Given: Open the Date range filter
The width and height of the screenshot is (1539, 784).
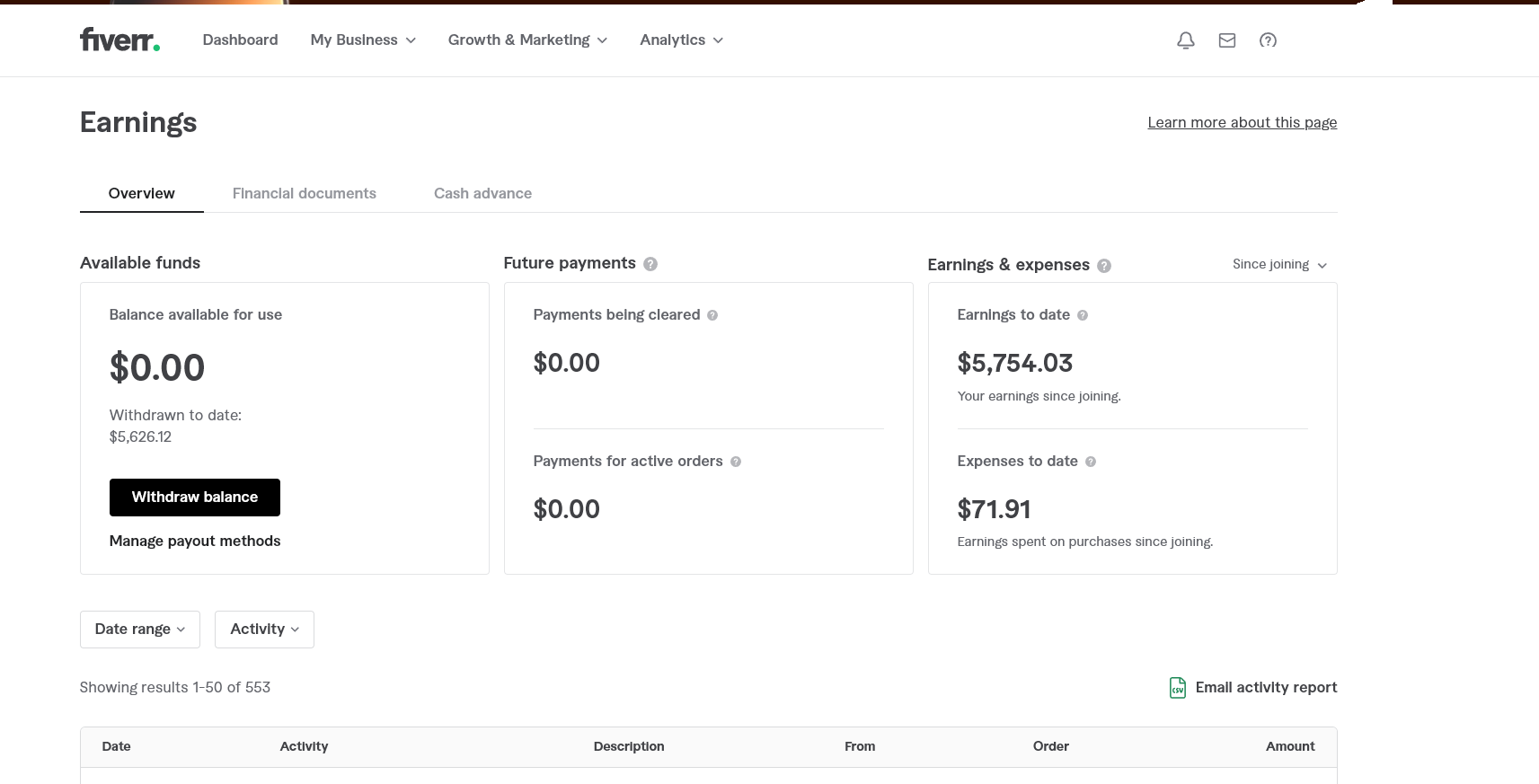Looking at the screenshot, I should (140, 630).
